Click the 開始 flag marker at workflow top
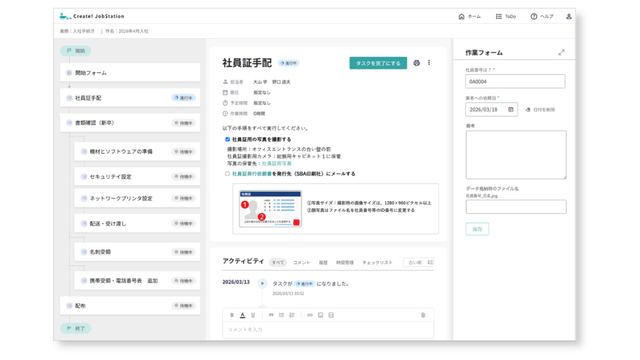This screenshot has height=360, width=640. tap(76, 51)
